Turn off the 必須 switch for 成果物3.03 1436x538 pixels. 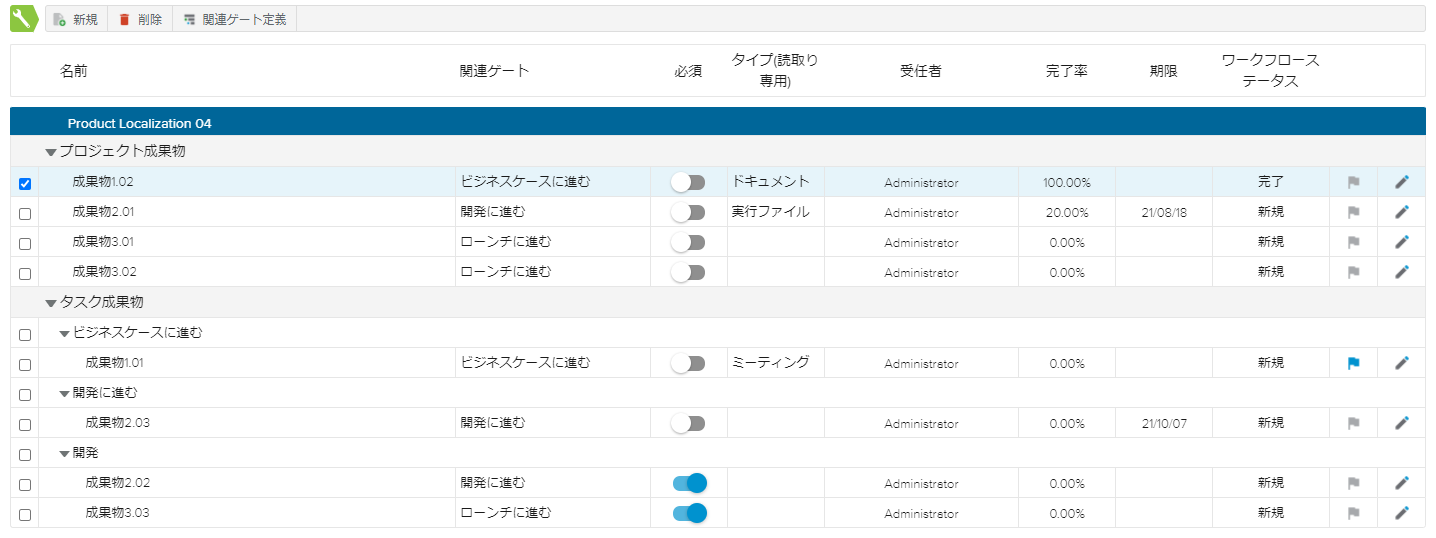689,513
